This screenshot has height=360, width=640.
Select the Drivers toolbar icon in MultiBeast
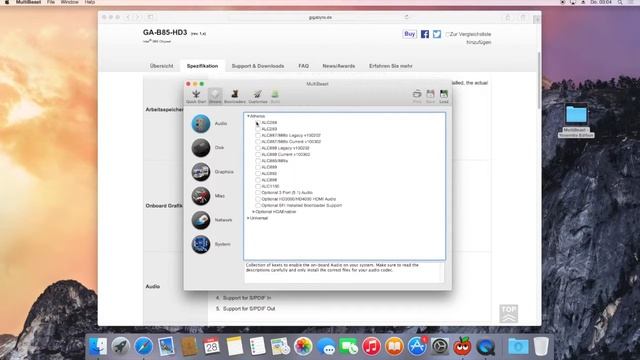pyautogui.click(x=215, y=96)
